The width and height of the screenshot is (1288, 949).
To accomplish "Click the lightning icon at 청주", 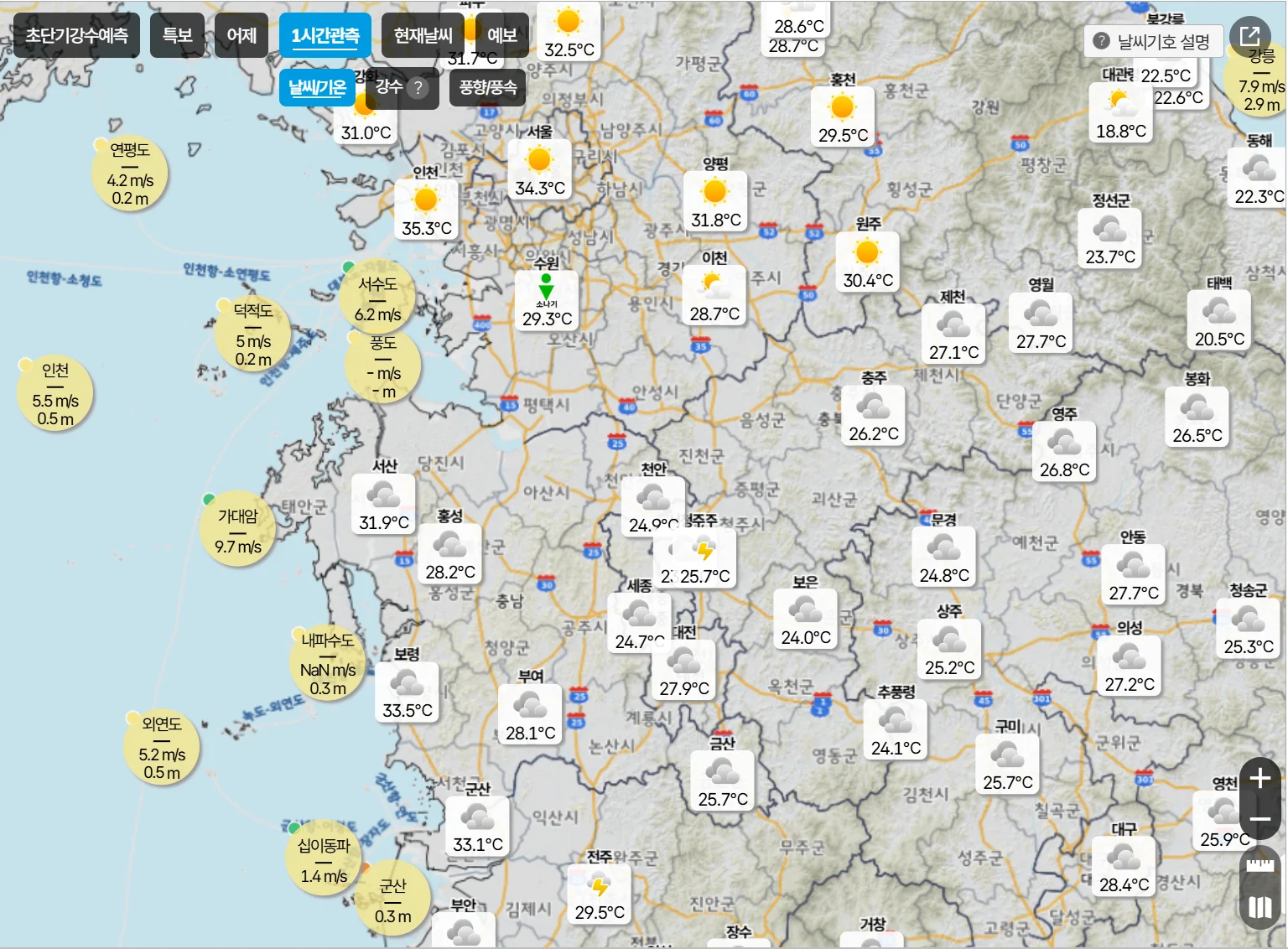I will 704,550.
